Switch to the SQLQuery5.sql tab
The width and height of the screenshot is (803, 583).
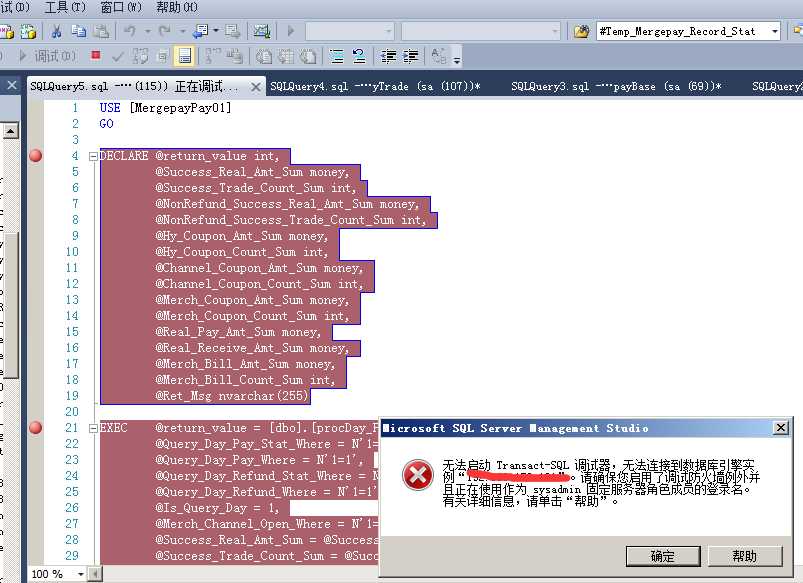(x=134, y=86)
